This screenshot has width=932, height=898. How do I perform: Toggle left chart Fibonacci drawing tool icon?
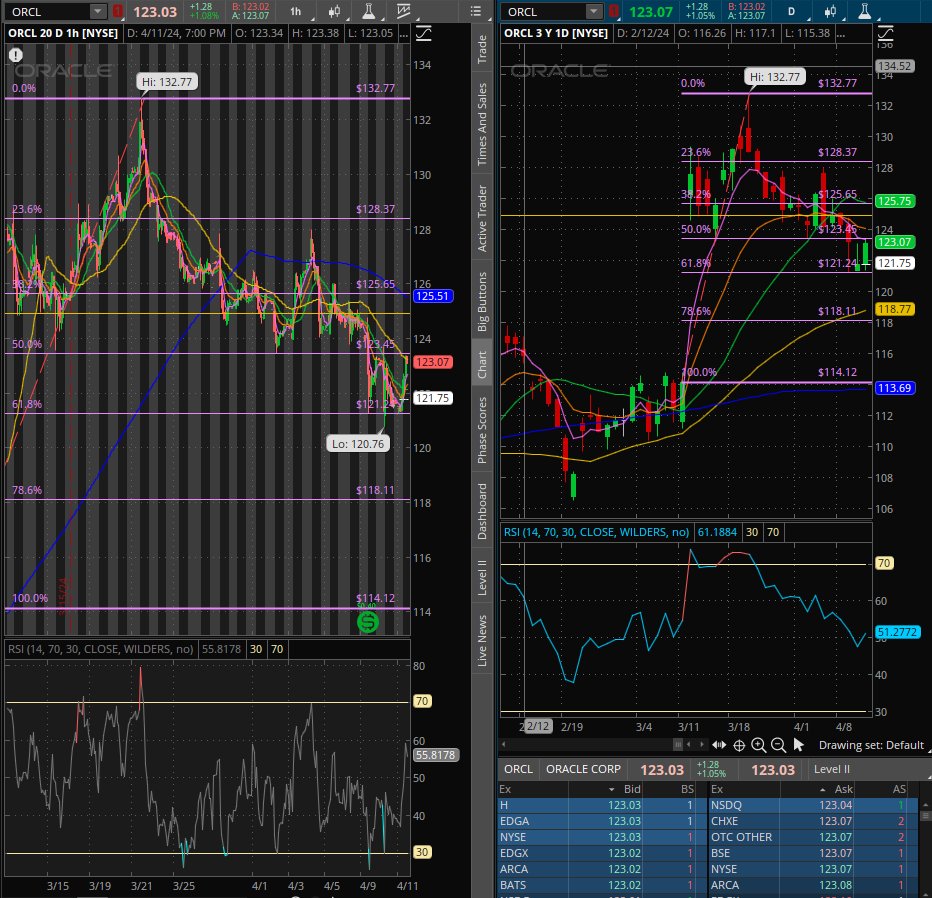pyautogui.click(x=423, y=33)
